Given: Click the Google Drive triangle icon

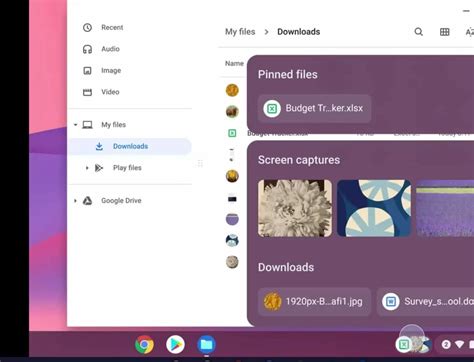Looking at the screenshot, I should 87,201.
